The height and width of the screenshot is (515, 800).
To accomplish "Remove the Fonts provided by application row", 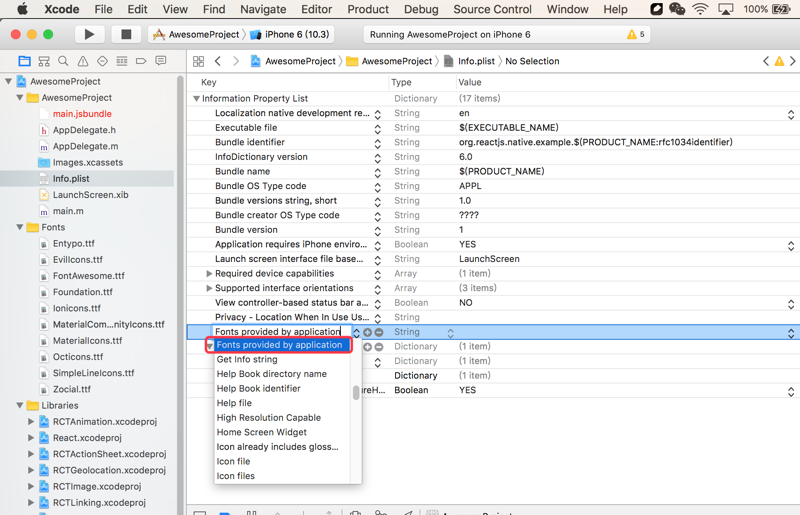I will click(379, 332).
